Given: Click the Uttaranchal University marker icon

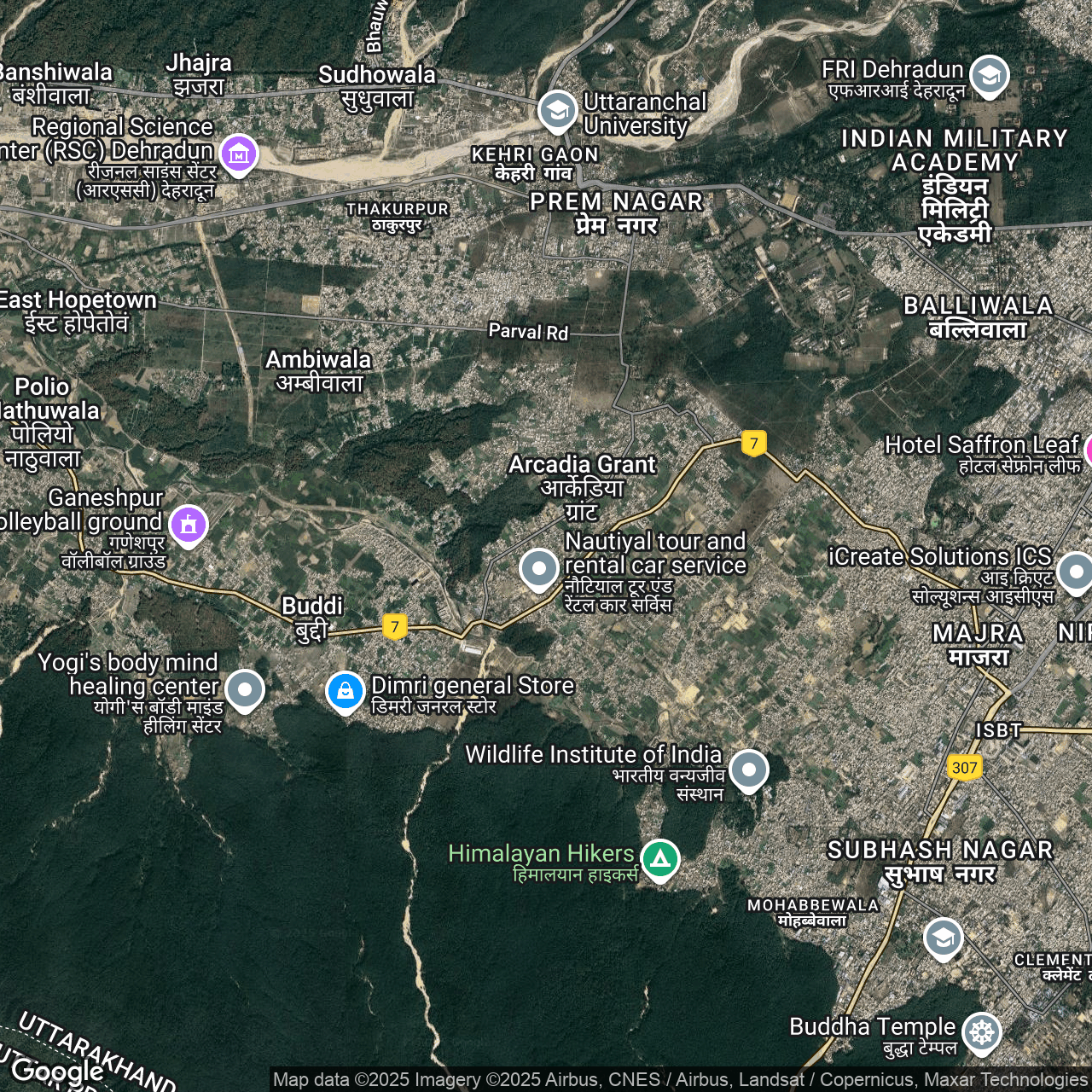Looking at the screenshot, I should pyautogui.click(x=557, y=111).
